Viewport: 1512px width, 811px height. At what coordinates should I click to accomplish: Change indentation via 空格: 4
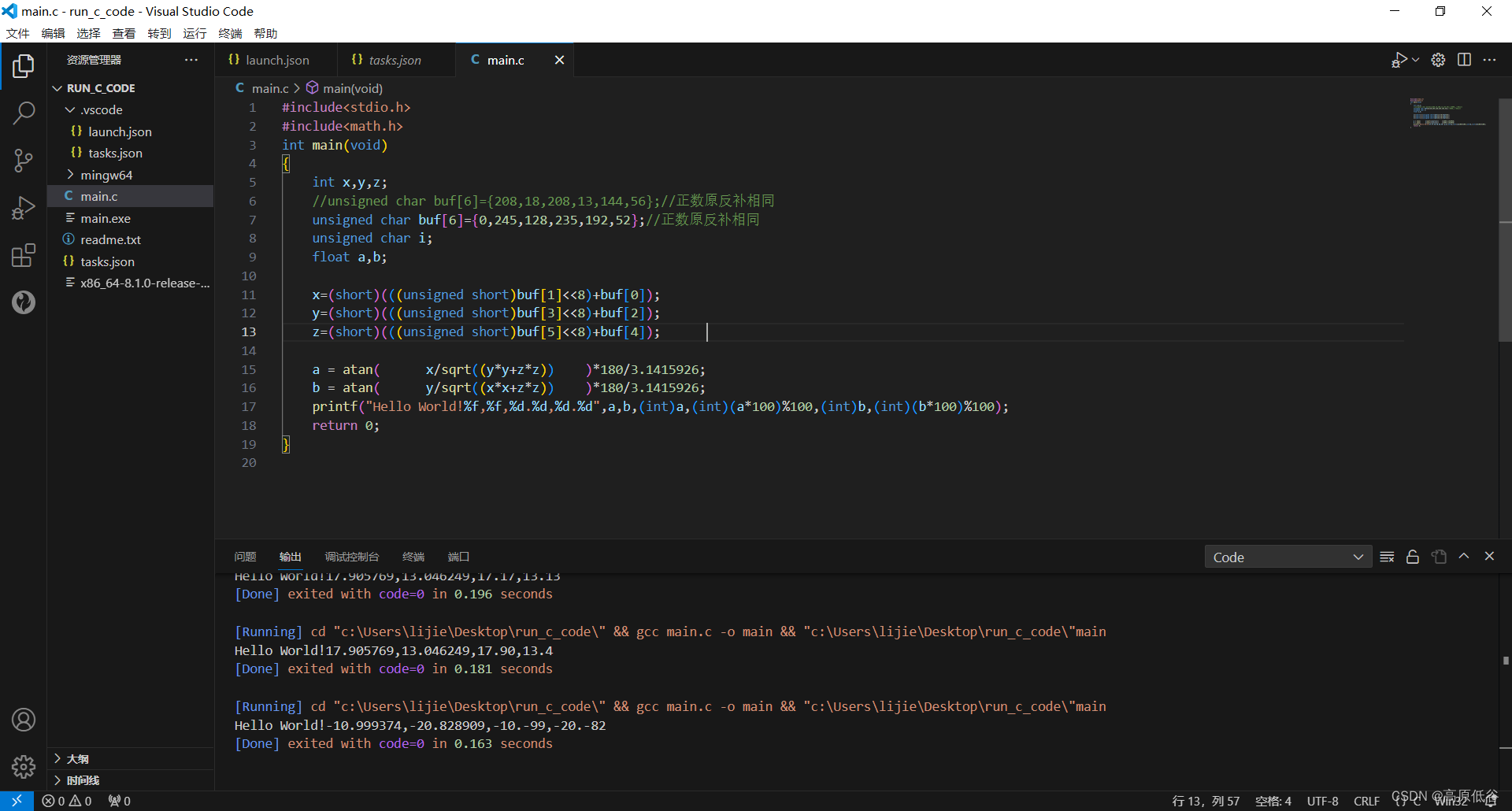coord(1273,801)
